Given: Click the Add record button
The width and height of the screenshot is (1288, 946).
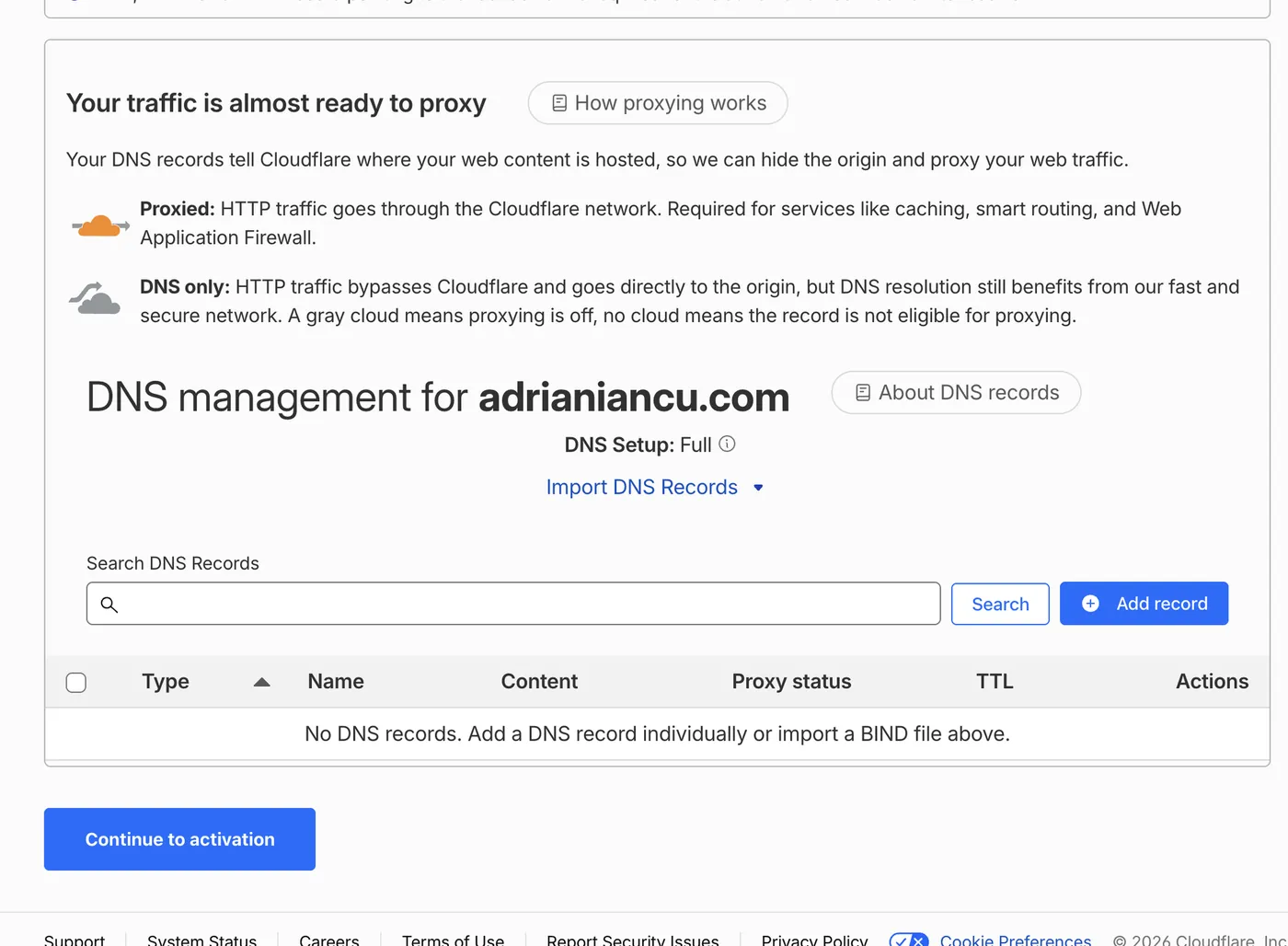Looking at the screenshot, I should coord(1144,604).
